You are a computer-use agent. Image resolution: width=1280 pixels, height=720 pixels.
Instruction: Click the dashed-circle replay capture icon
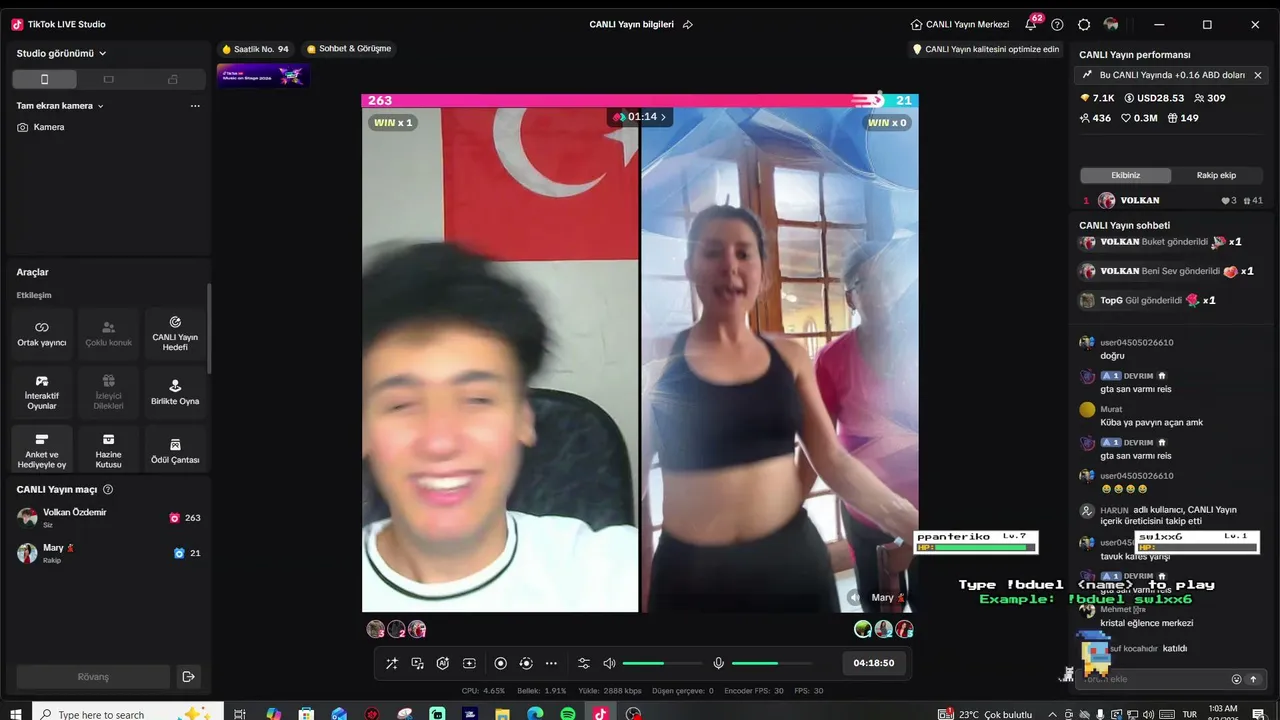(x=526, y=663)
